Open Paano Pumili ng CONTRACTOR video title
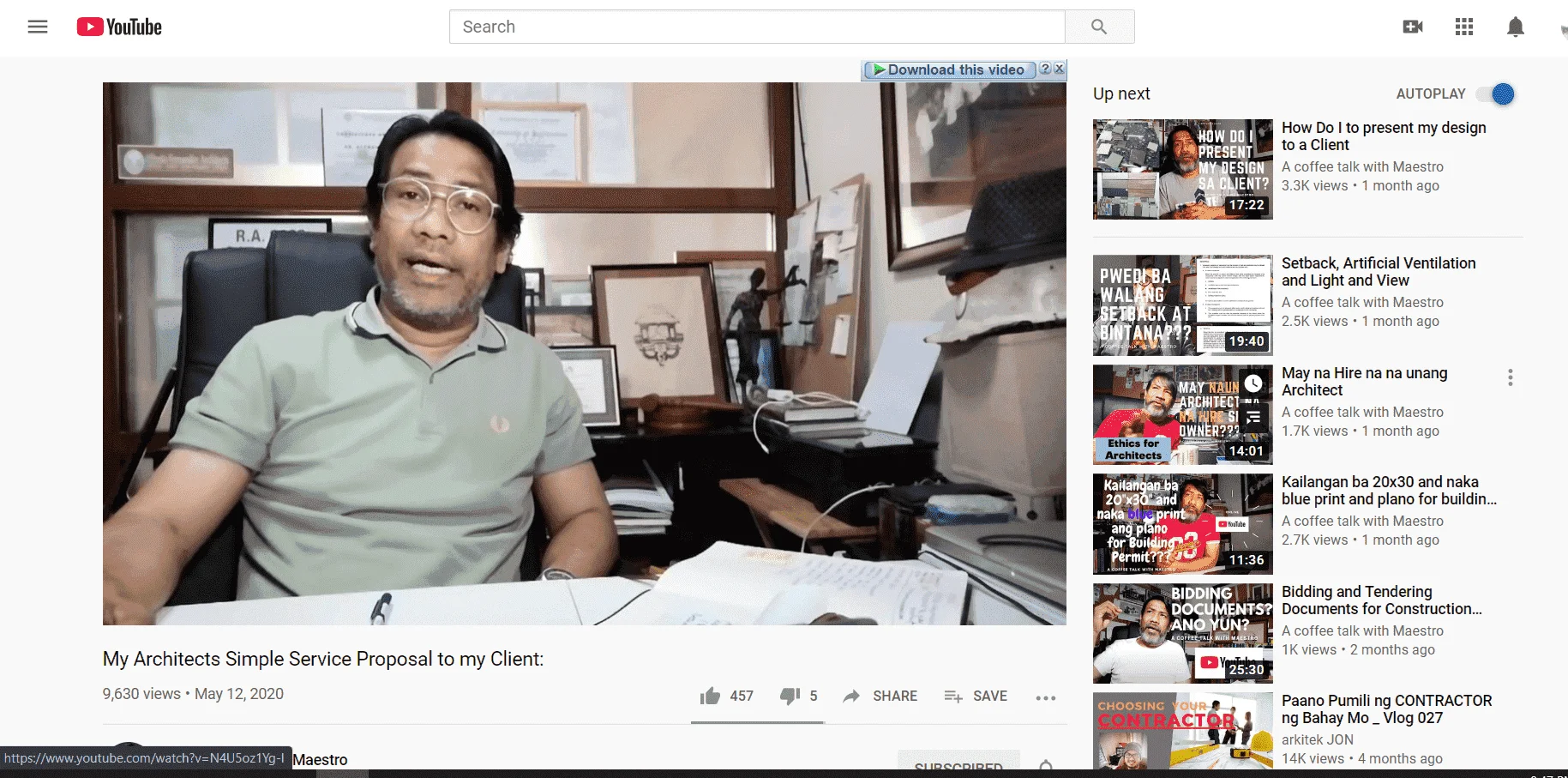 [x=1387, y=709]
